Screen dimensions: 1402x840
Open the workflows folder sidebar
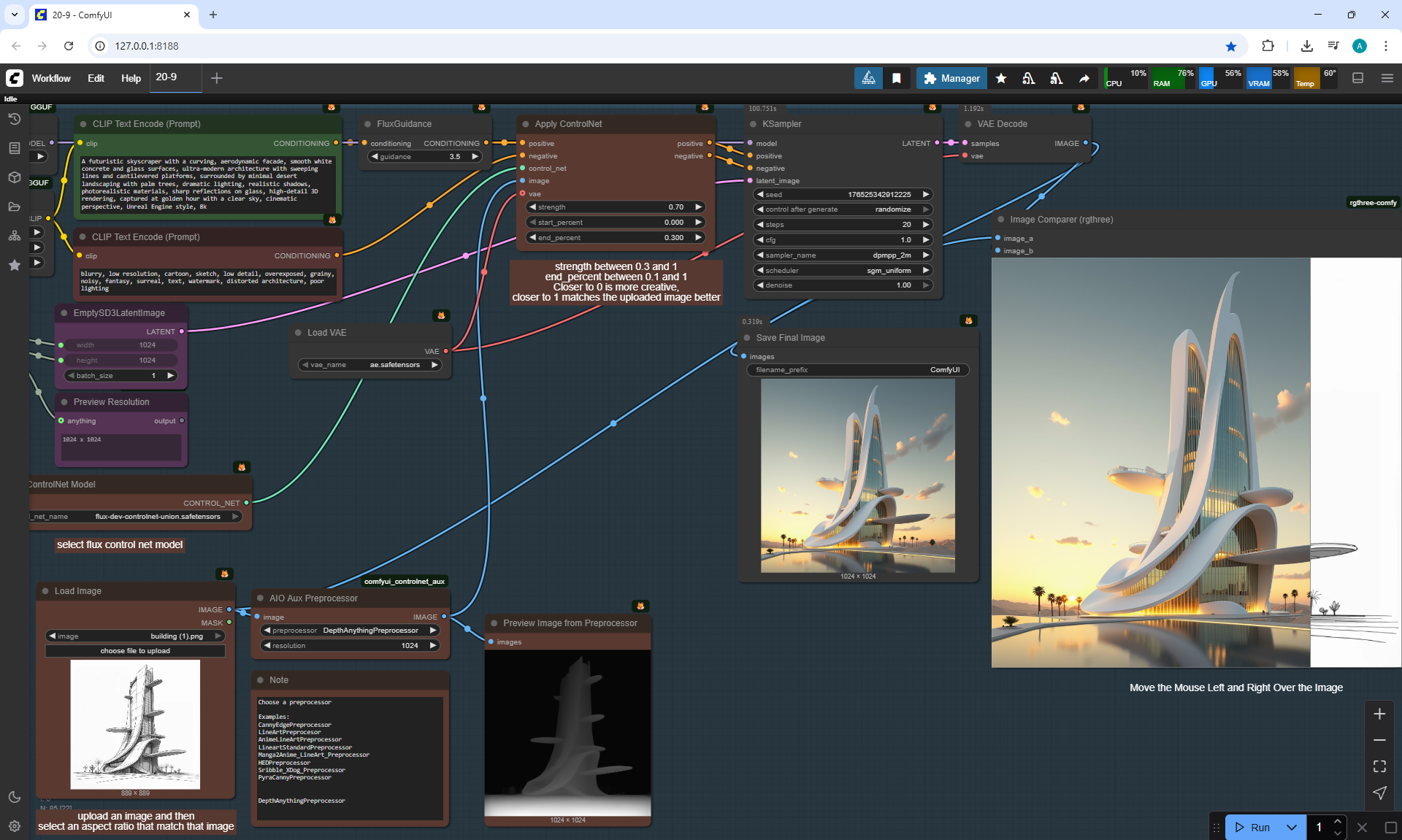14,207
